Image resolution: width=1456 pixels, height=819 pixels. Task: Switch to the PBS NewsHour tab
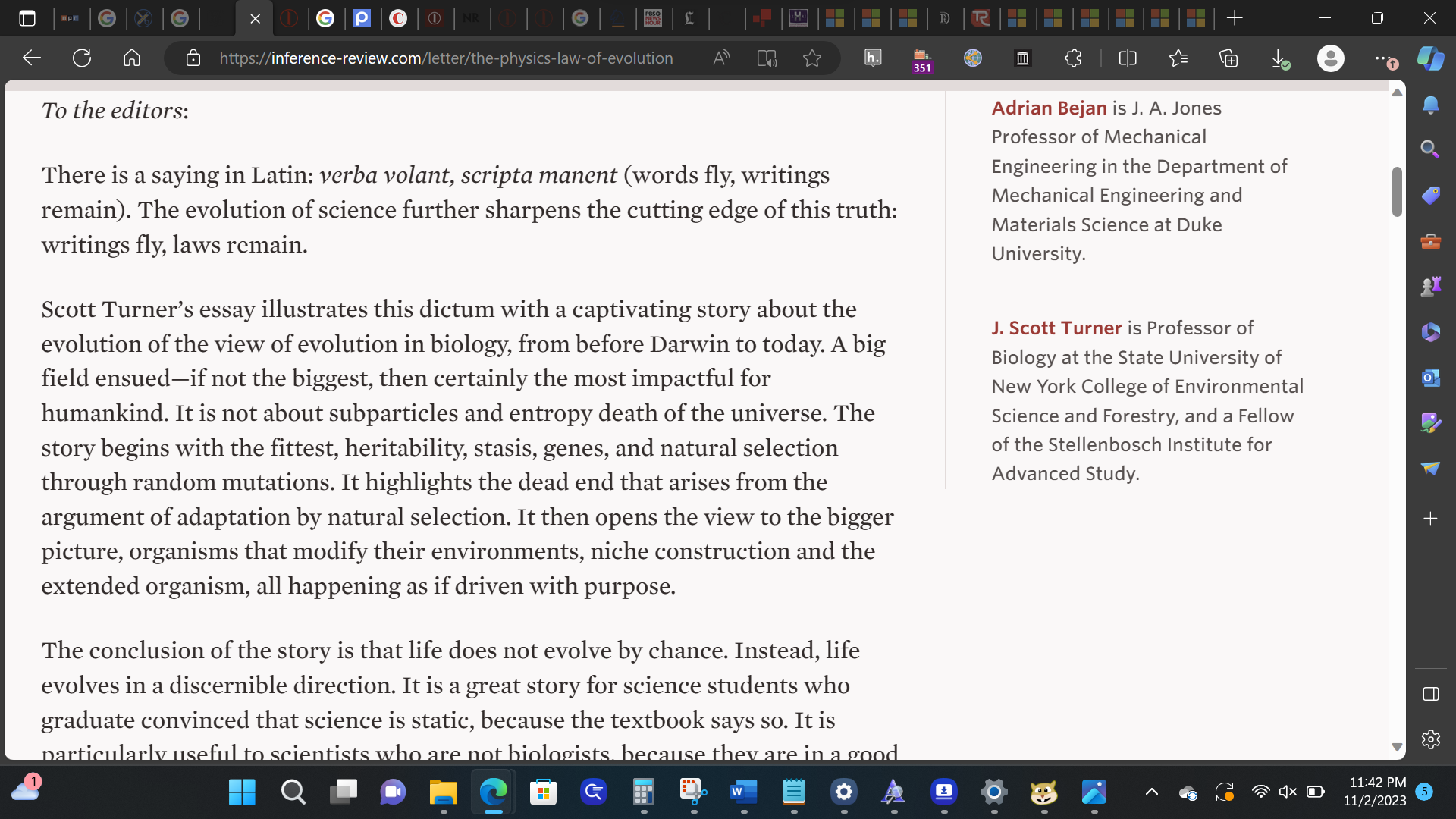[653, 18]
